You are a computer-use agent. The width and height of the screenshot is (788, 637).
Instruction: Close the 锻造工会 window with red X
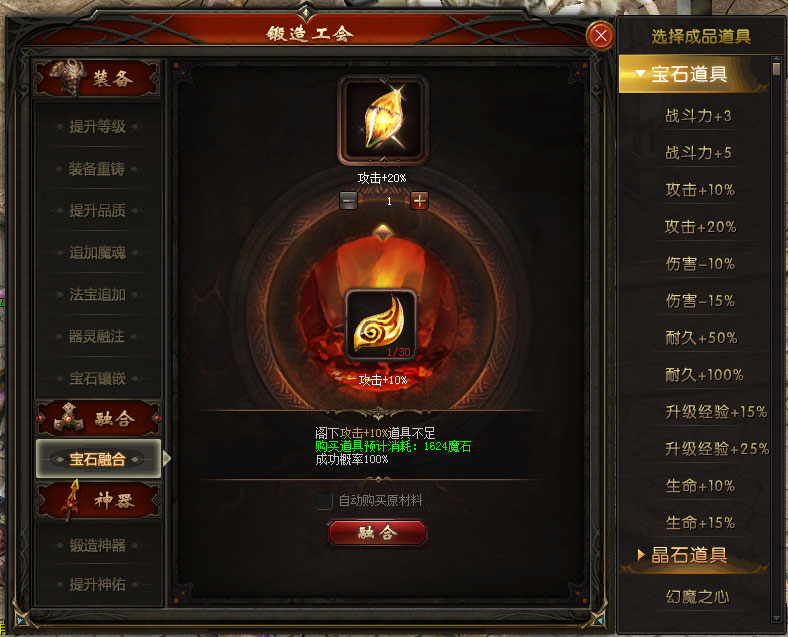pos(600,35)
